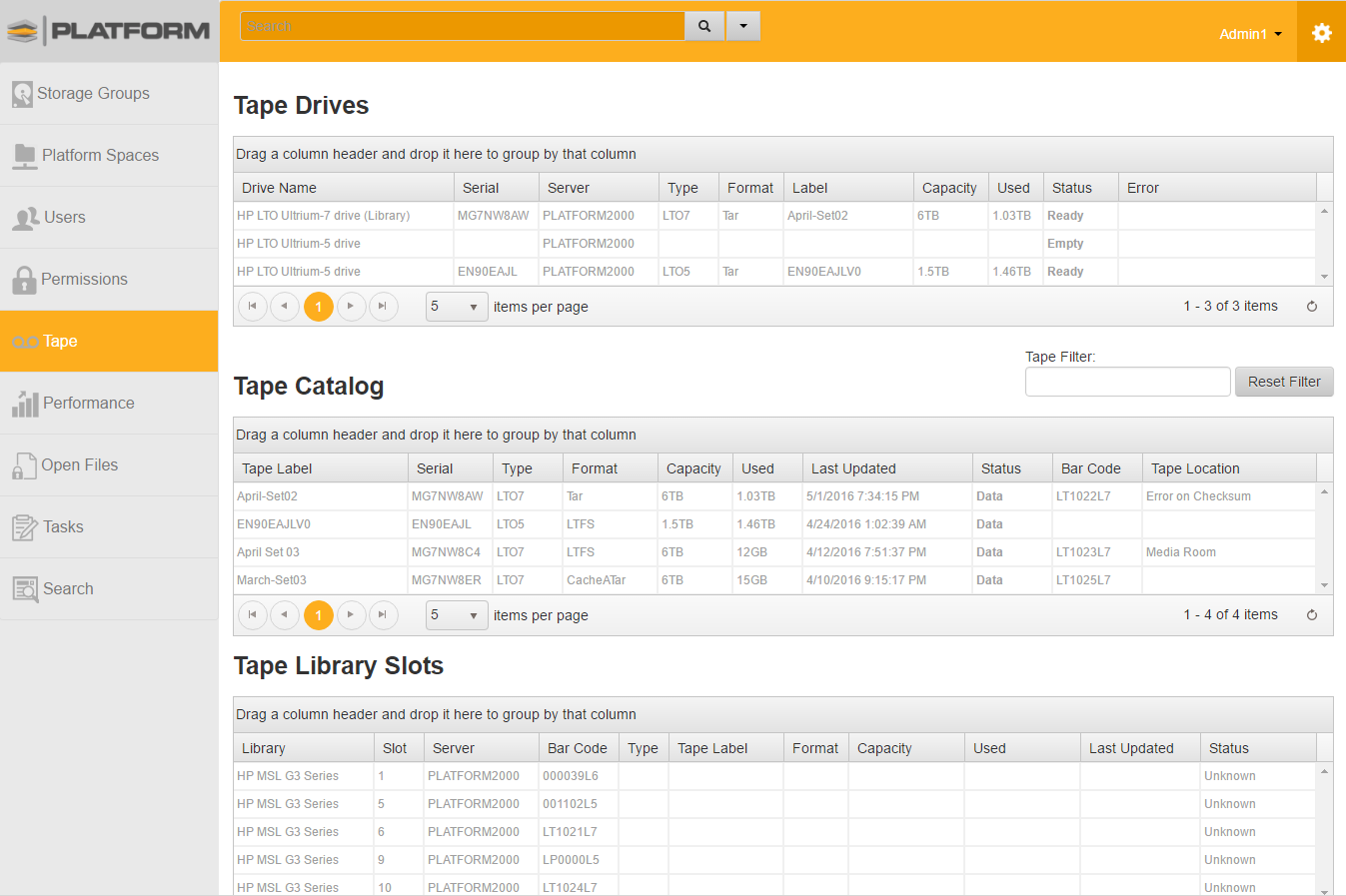This screenshot has height=896, width=1346.
Task: Refresh the Tape Drives grid
Action: [1312, 307]
